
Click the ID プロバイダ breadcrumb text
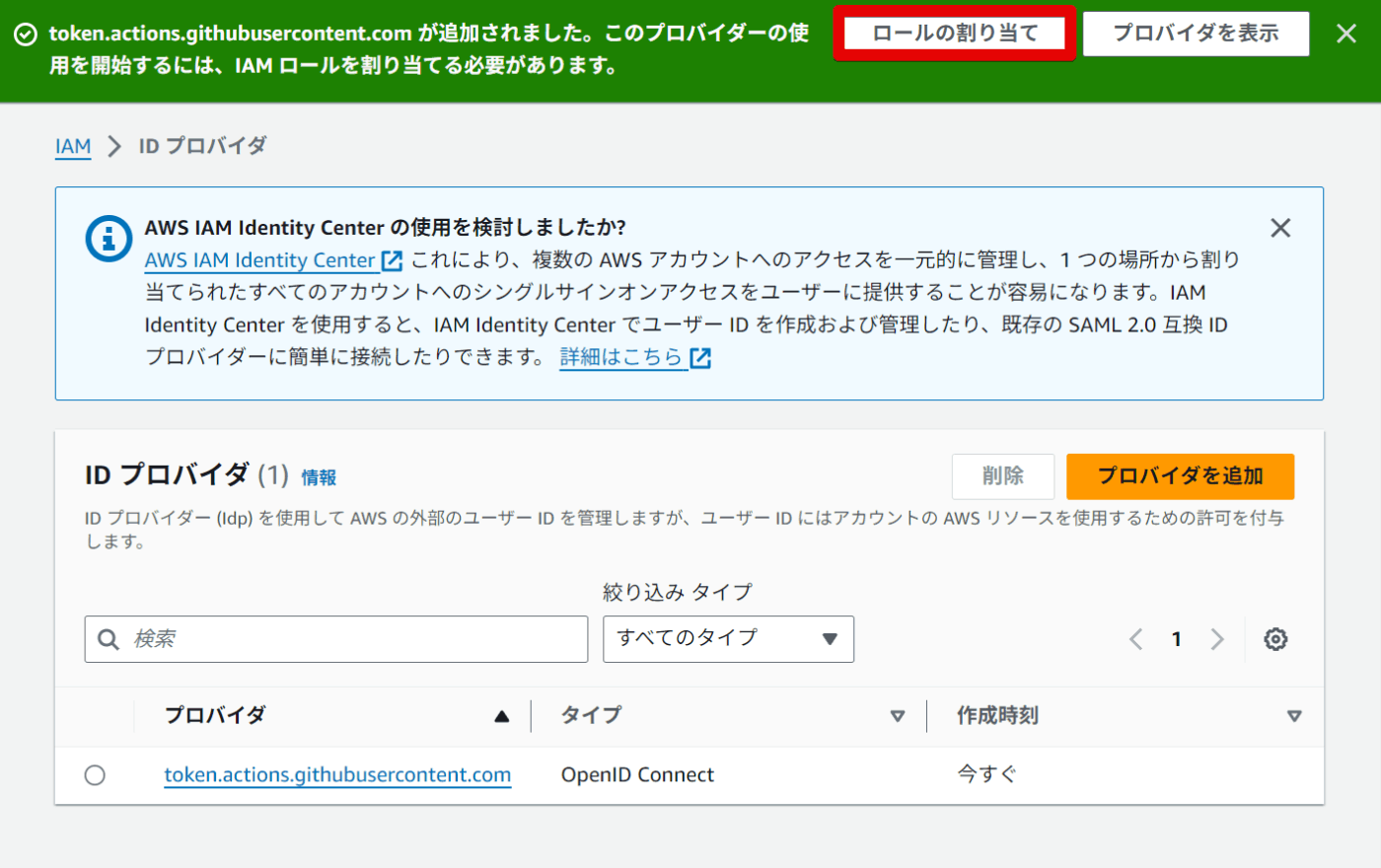(202, 146)
